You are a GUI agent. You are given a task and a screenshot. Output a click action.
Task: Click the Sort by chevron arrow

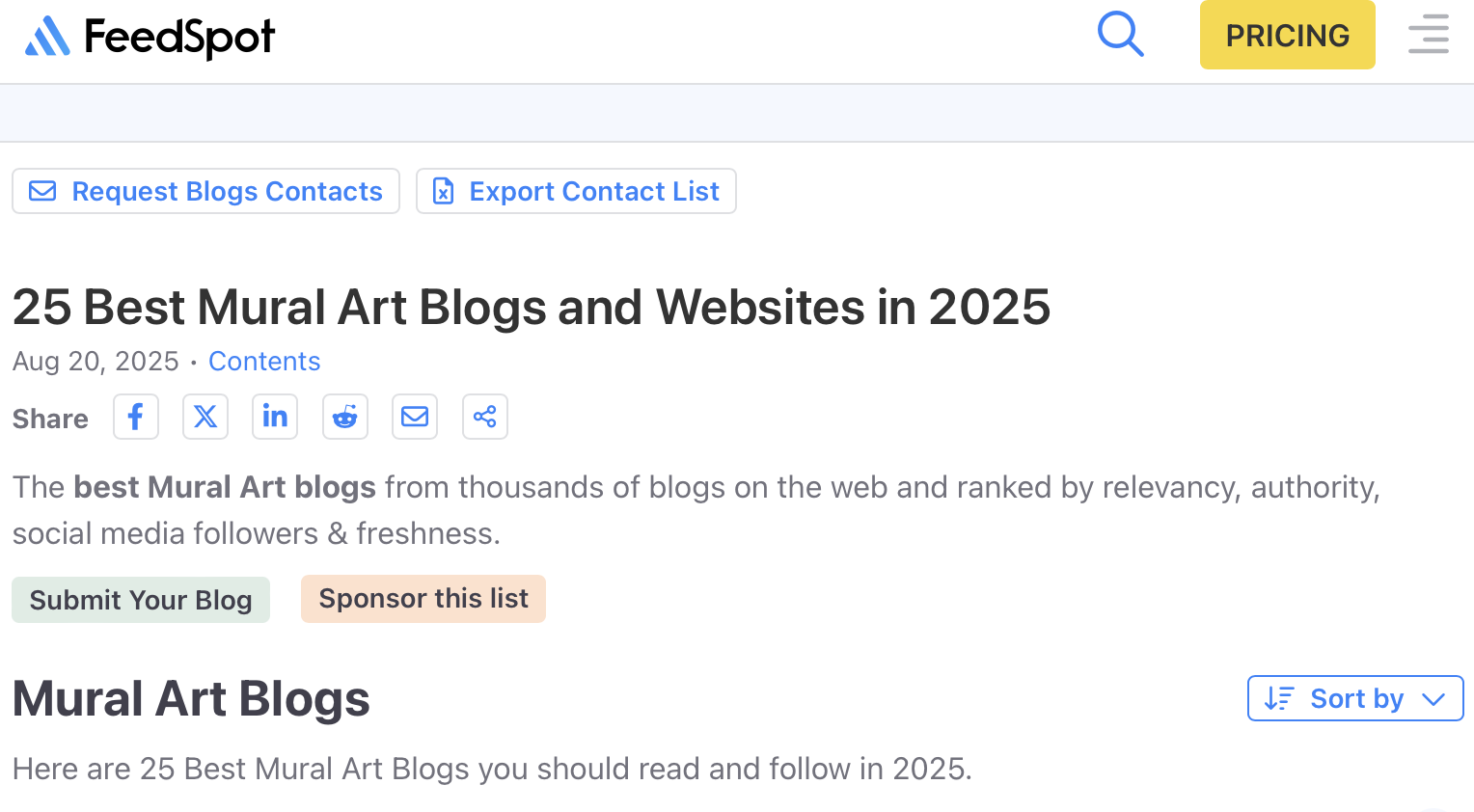tap(1433, 699)
